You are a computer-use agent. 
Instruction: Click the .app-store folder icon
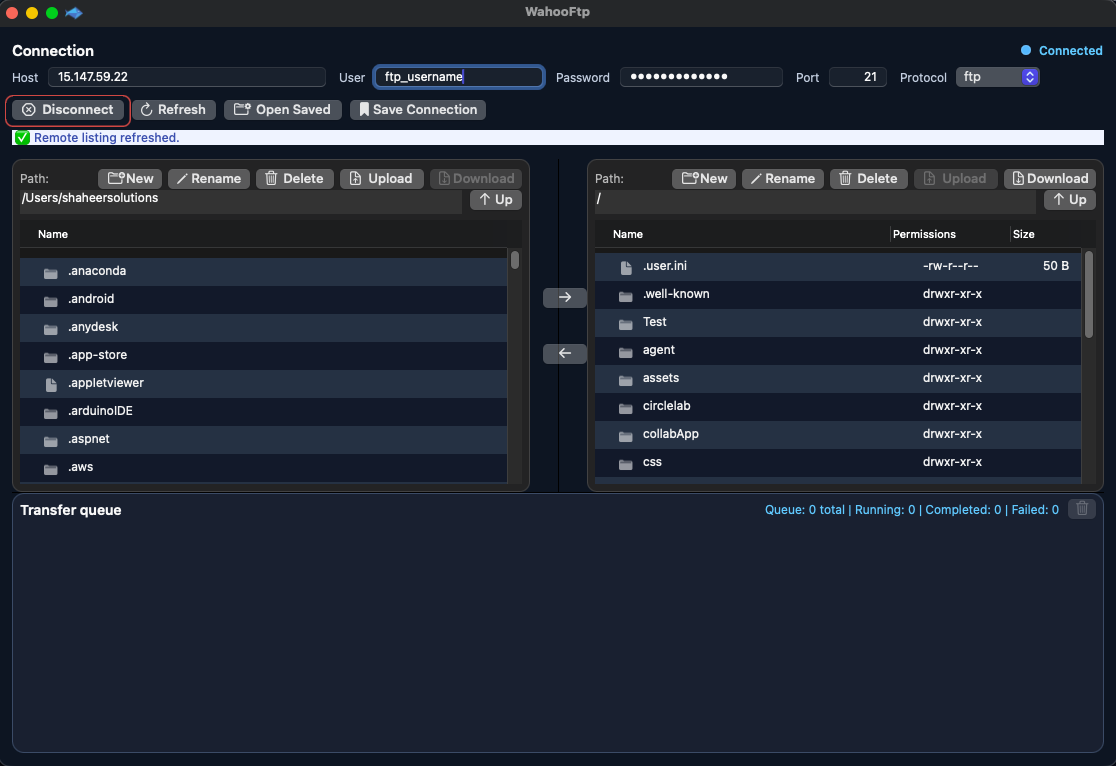[51, 357]
